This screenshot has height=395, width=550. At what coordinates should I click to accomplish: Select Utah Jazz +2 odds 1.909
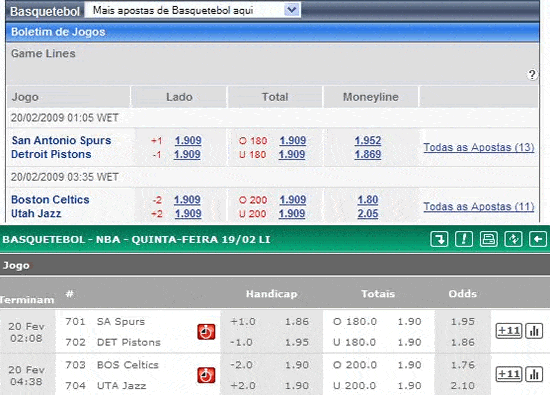[188, 214]
